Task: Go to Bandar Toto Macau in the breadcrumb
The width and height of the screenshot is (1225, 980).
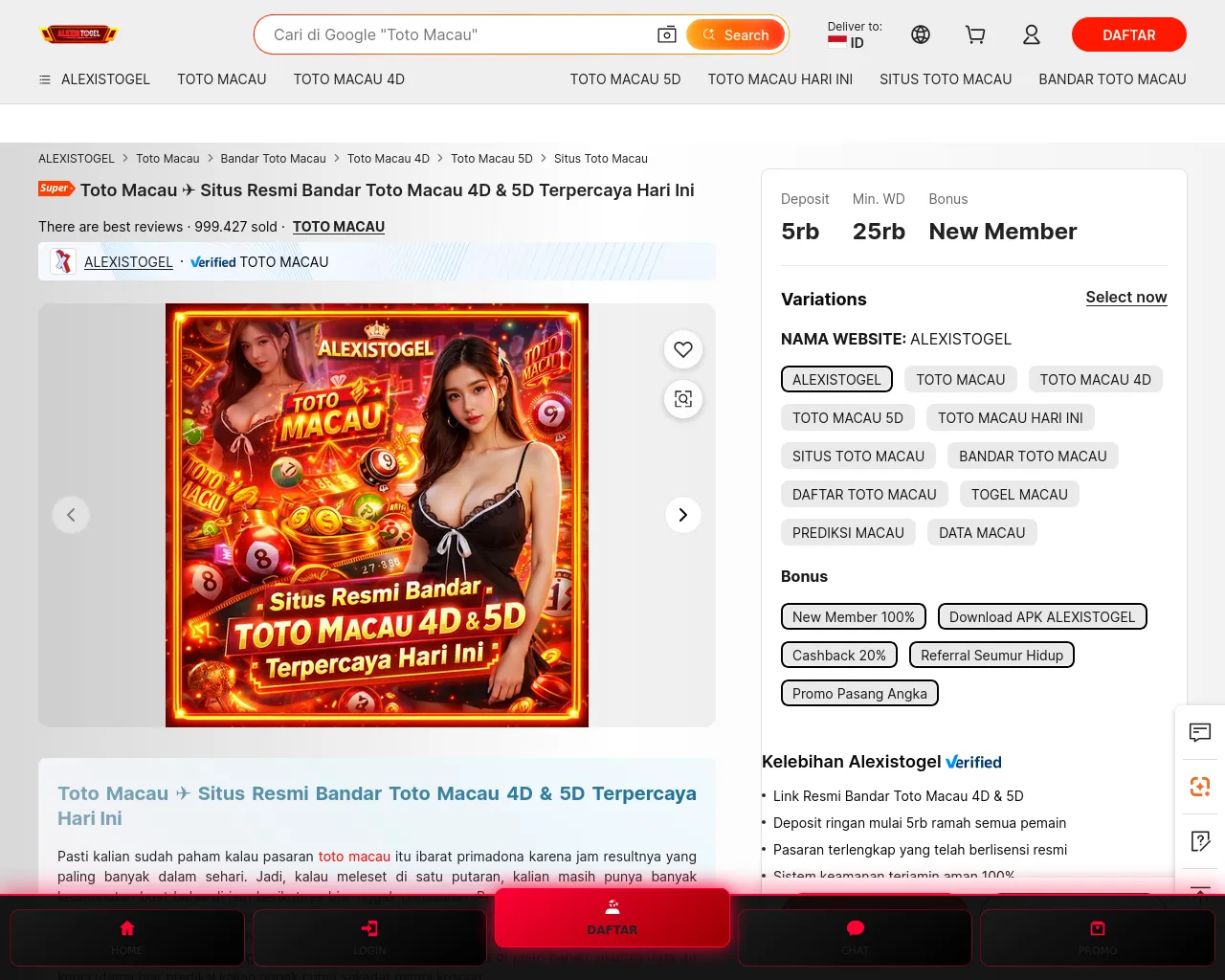Action: (273, 159)
